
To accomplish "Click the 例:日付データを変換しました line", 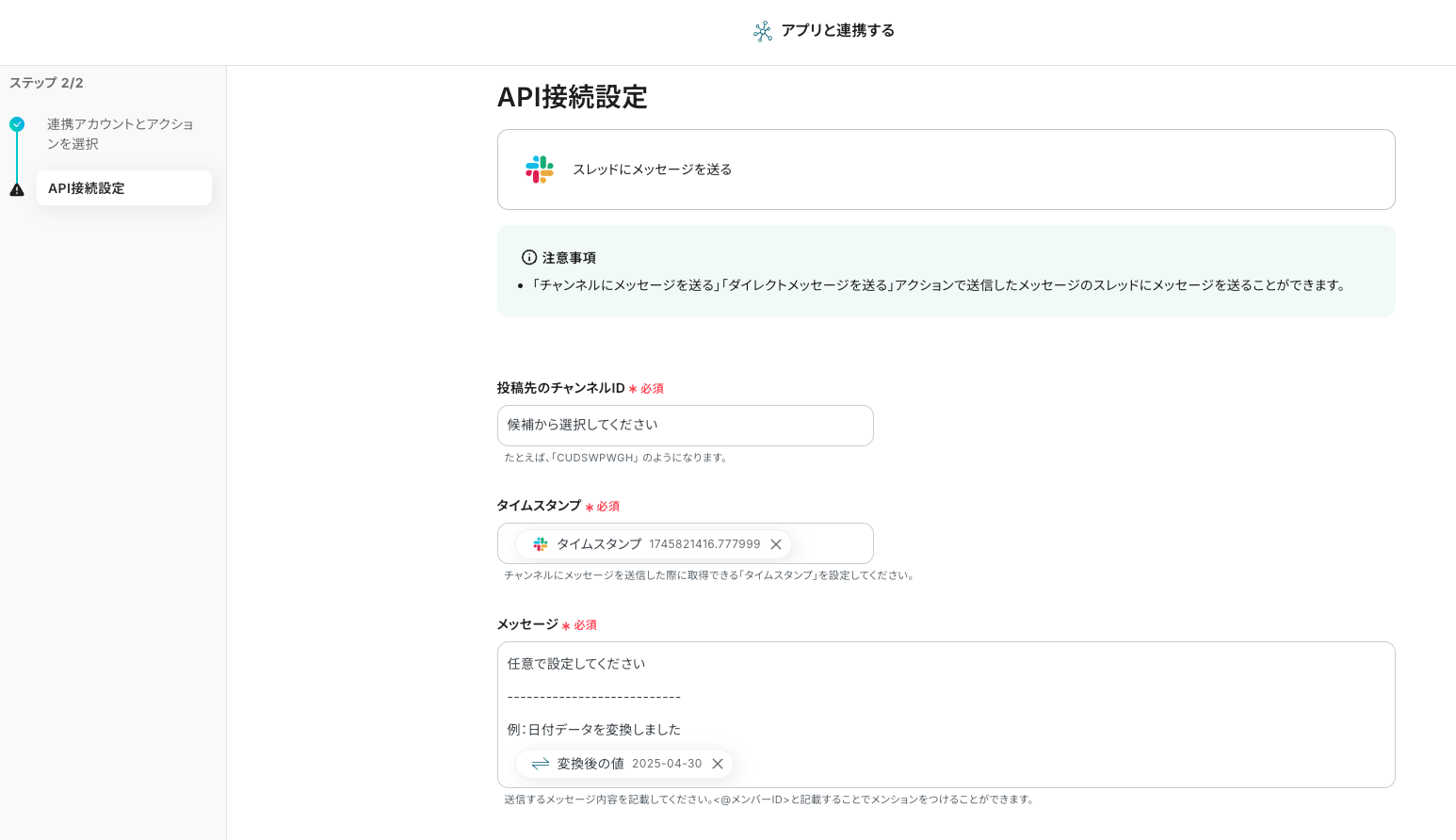I will point(594,730).
